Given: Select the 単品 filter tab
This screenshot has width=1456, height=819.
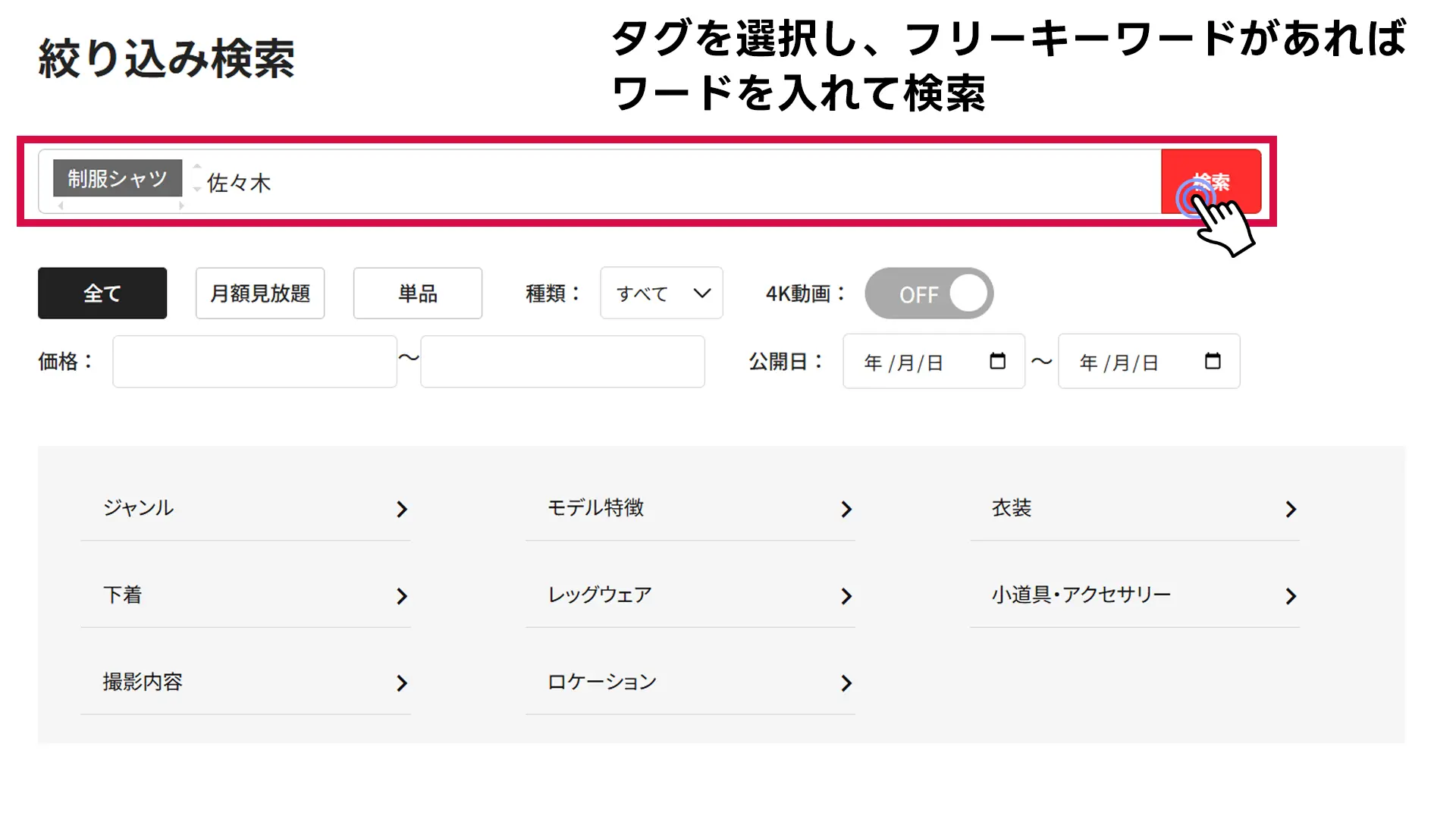Looking at the screenshot, I should [x=418, y=293].
